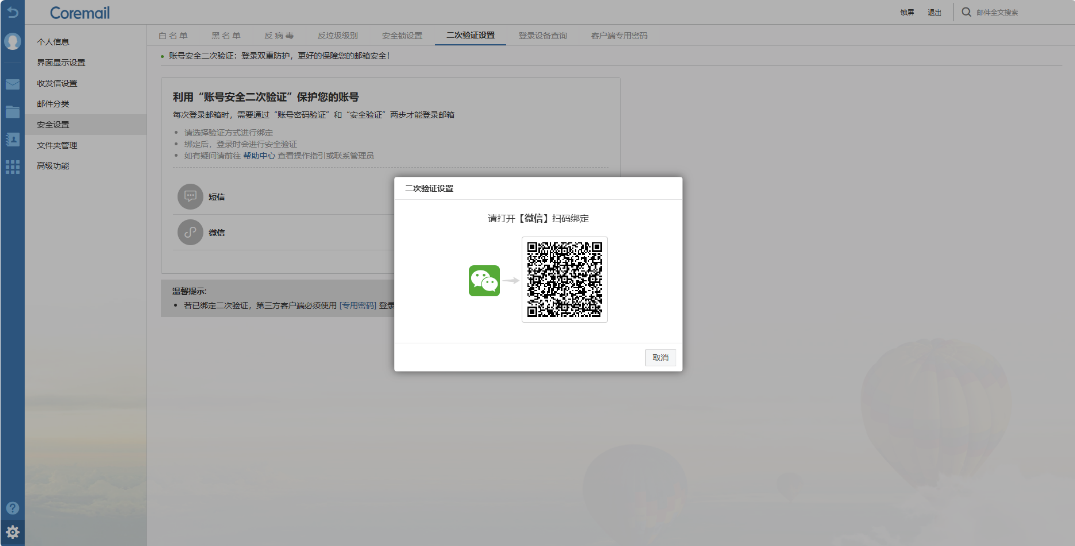
Task: Open the mail envelope icon in the sidebar
Action: 12,85
